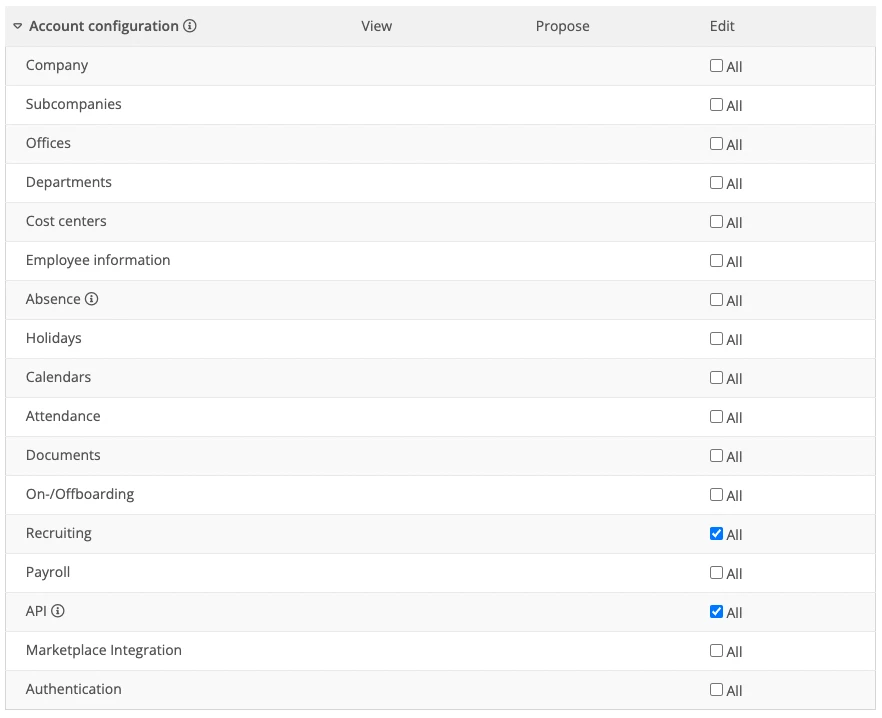Screen dimensions: 882x718
Task: Collapse the Account configuration section triangle
Action: point(17,26)
